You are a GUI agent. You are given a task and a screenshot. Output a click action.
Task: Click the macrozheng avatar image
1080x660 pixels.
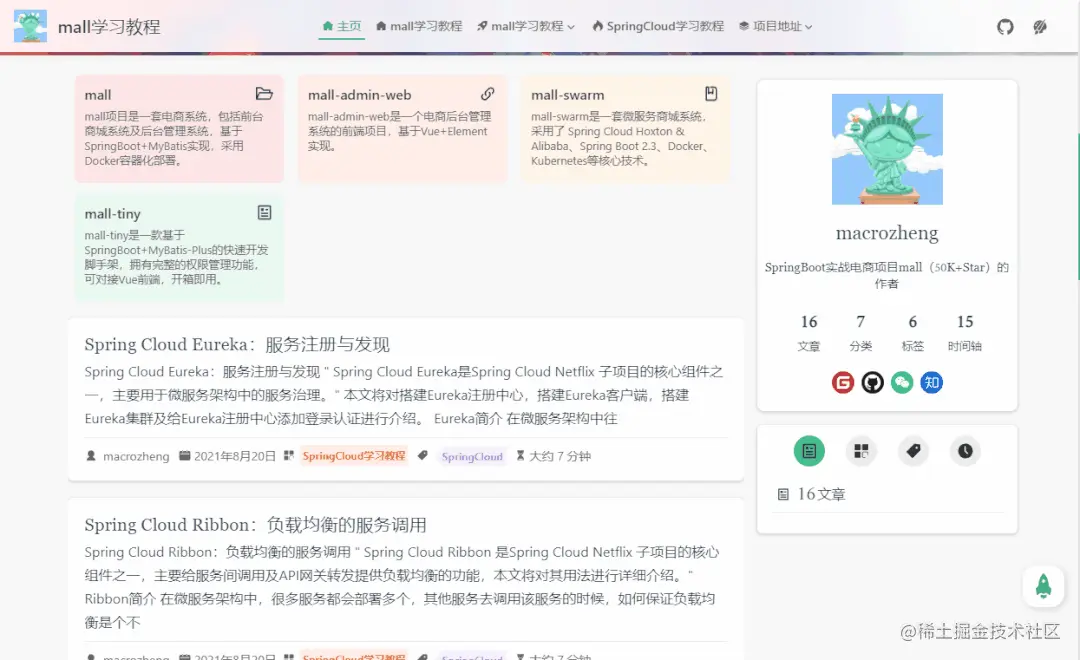(887, 149)
